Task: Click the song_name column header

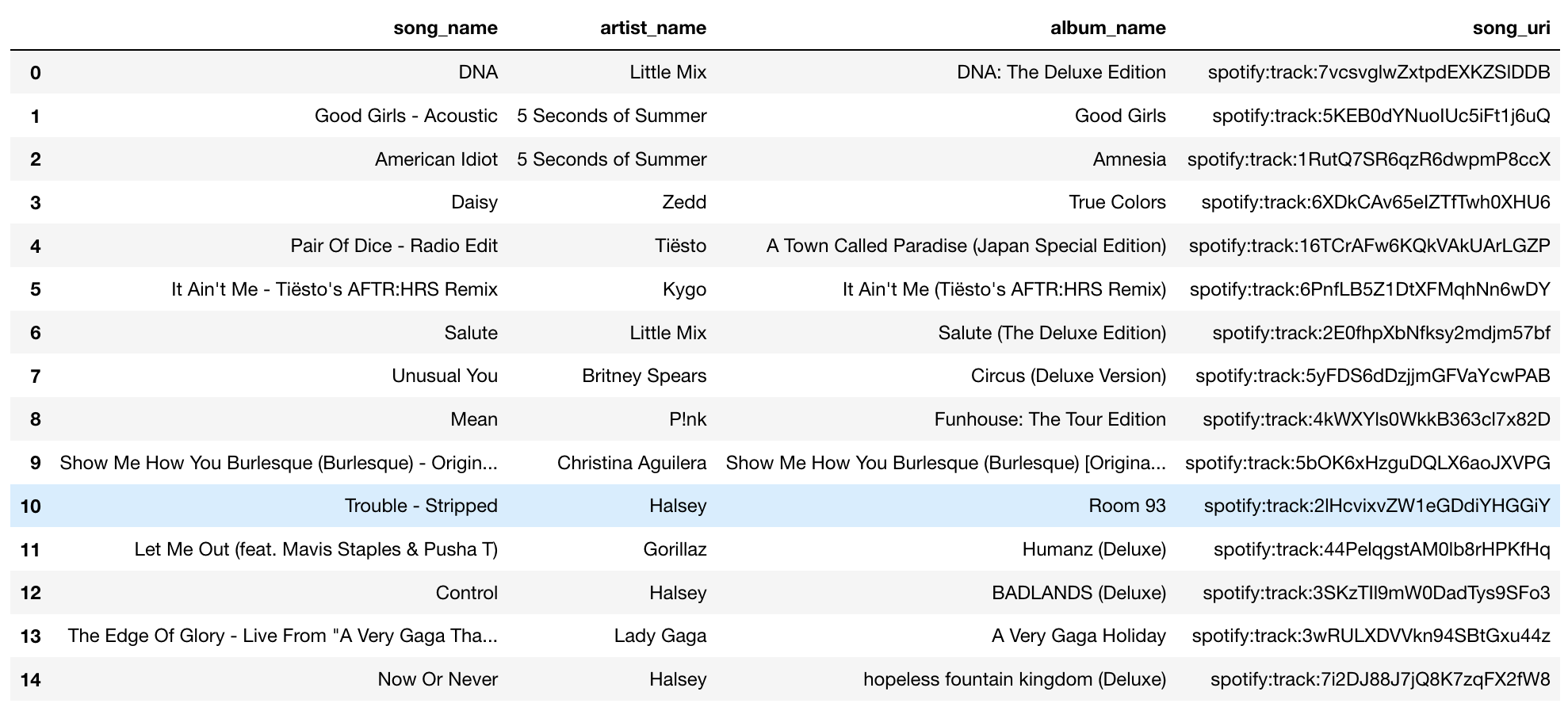Action: (445, 29)
